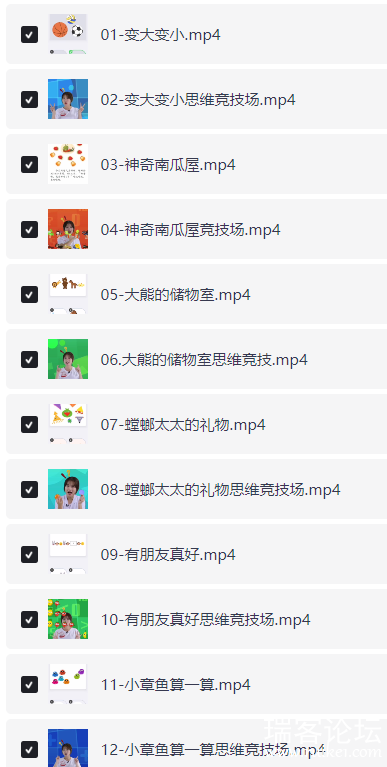387x767 pixels.
Task: Open green background thumbnail of file 06
Action: pyautogui.click(x=68, y=359)
